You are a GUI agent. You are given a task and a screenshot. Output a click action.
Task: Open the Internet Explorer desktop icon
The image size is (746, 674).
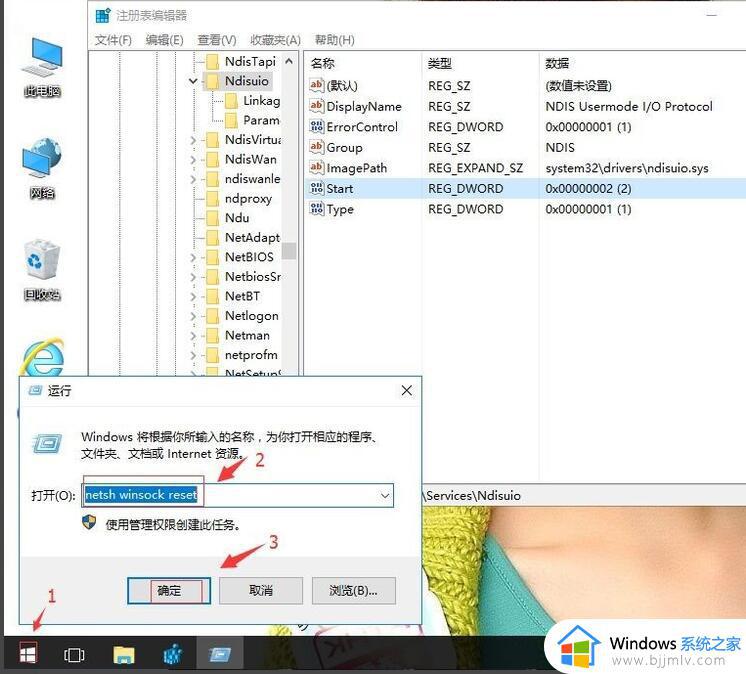pyautogui.click(x=43, y=357)
